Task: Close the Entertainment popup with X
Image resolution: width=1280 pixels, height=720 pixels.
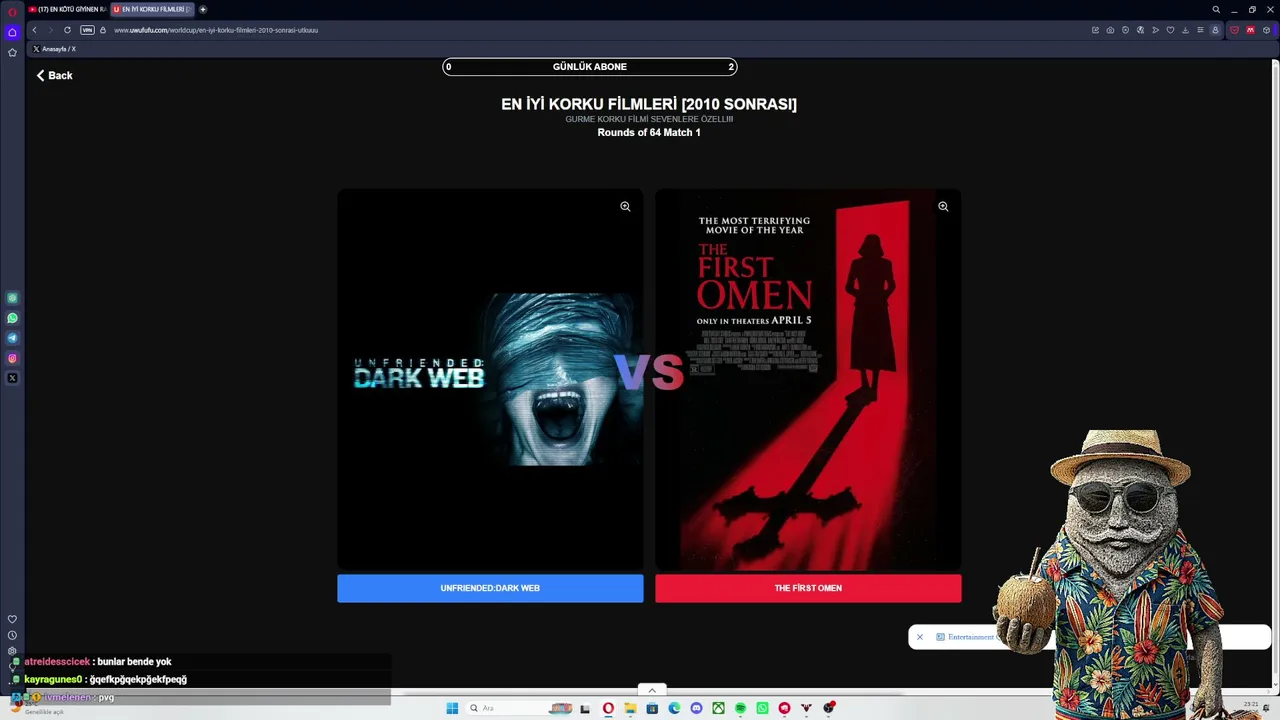Action: 920,637
